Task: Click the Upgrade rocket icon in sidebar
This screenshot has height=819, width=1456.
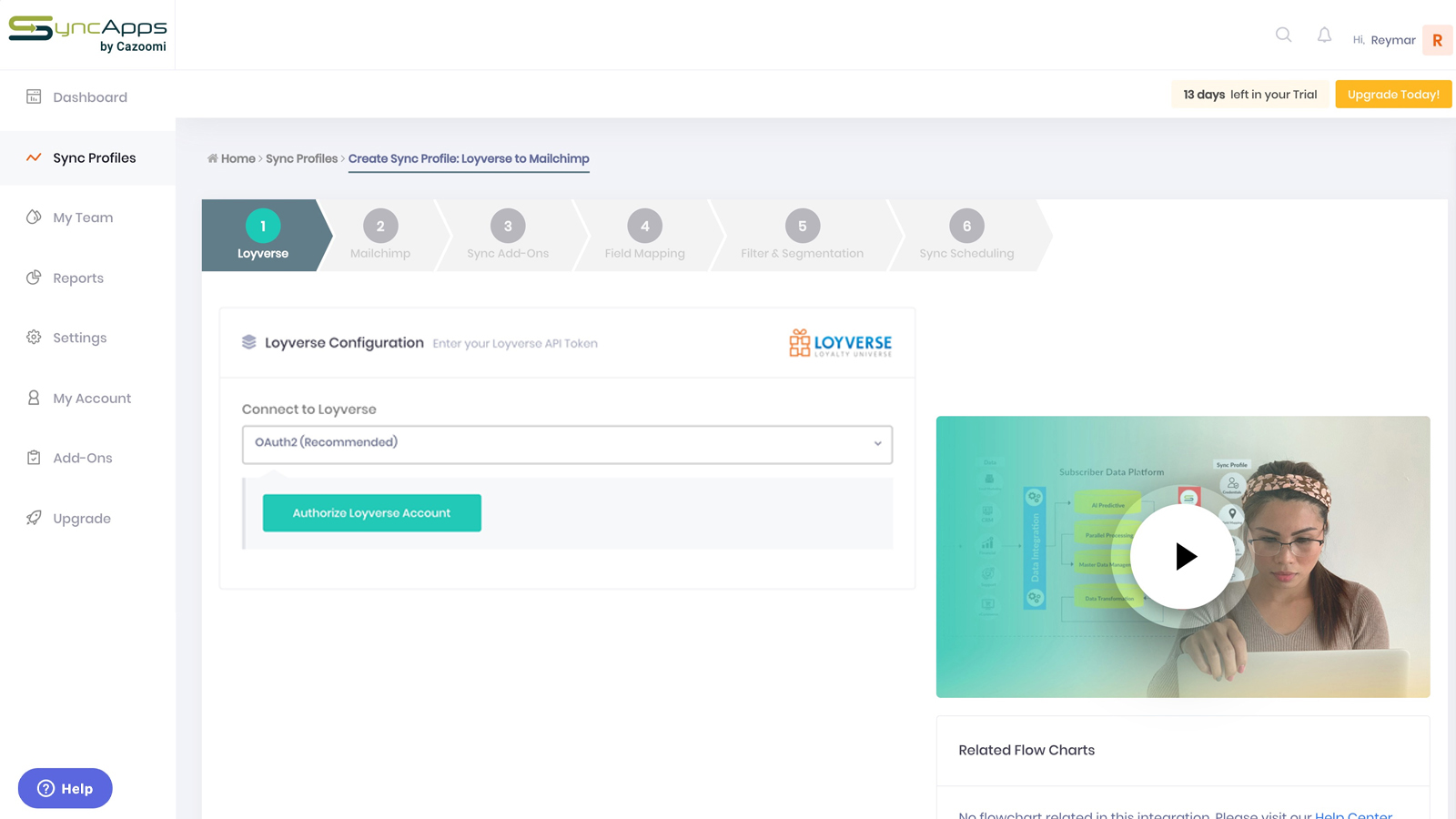Action: [x=33, y=518]
